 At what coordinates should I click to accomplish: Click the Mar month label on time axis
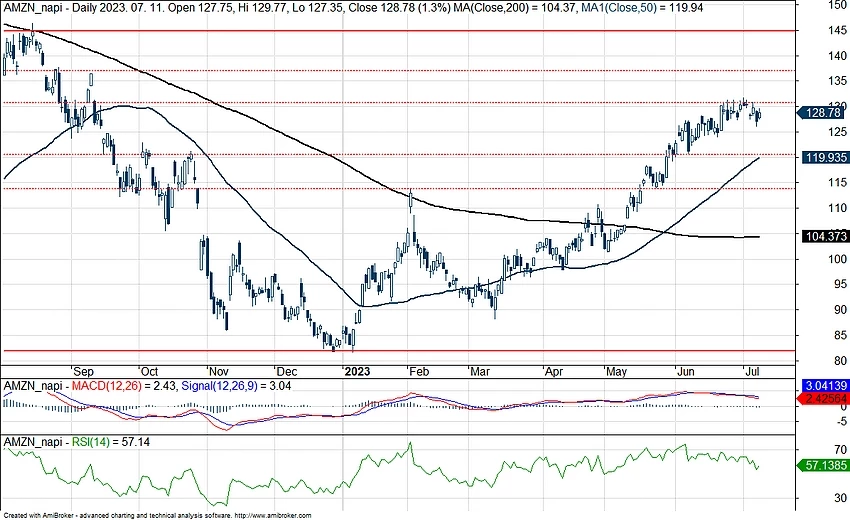pyautogui.click(x=480, y=371)
